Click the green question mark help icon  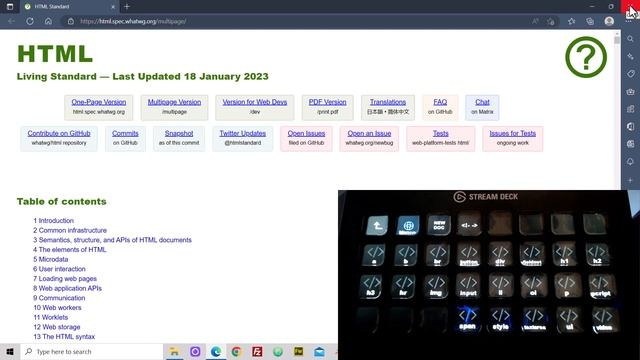pyautogui.click(x=586, y=57)
